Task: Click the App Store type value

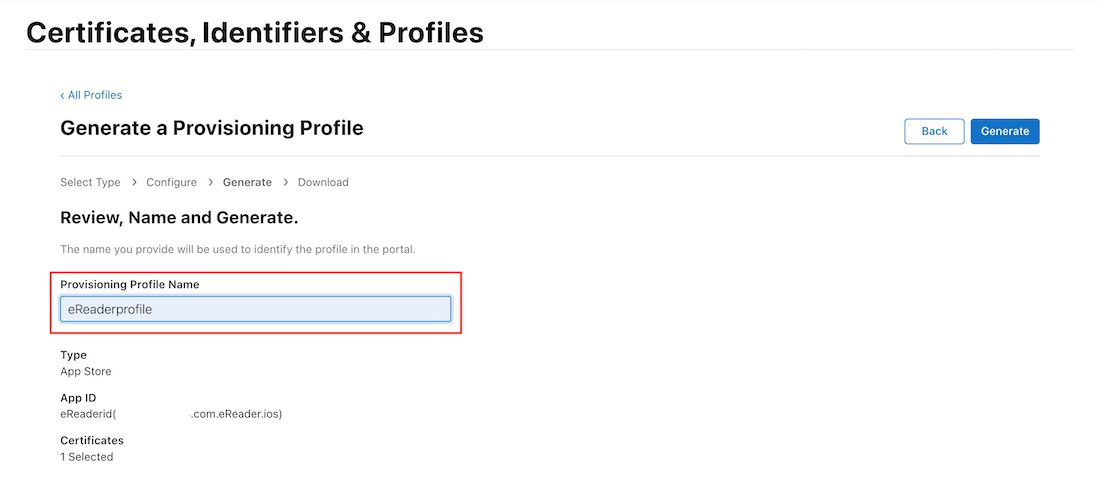Action: pyautogui.click(x=86, y=371)
